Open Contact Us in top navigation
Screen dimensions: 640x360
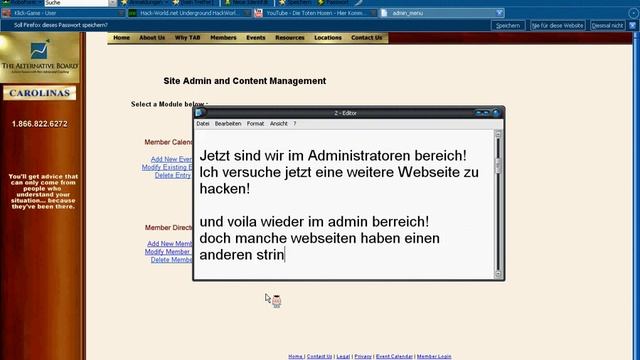pyautogui.click(x=367, y=38)
